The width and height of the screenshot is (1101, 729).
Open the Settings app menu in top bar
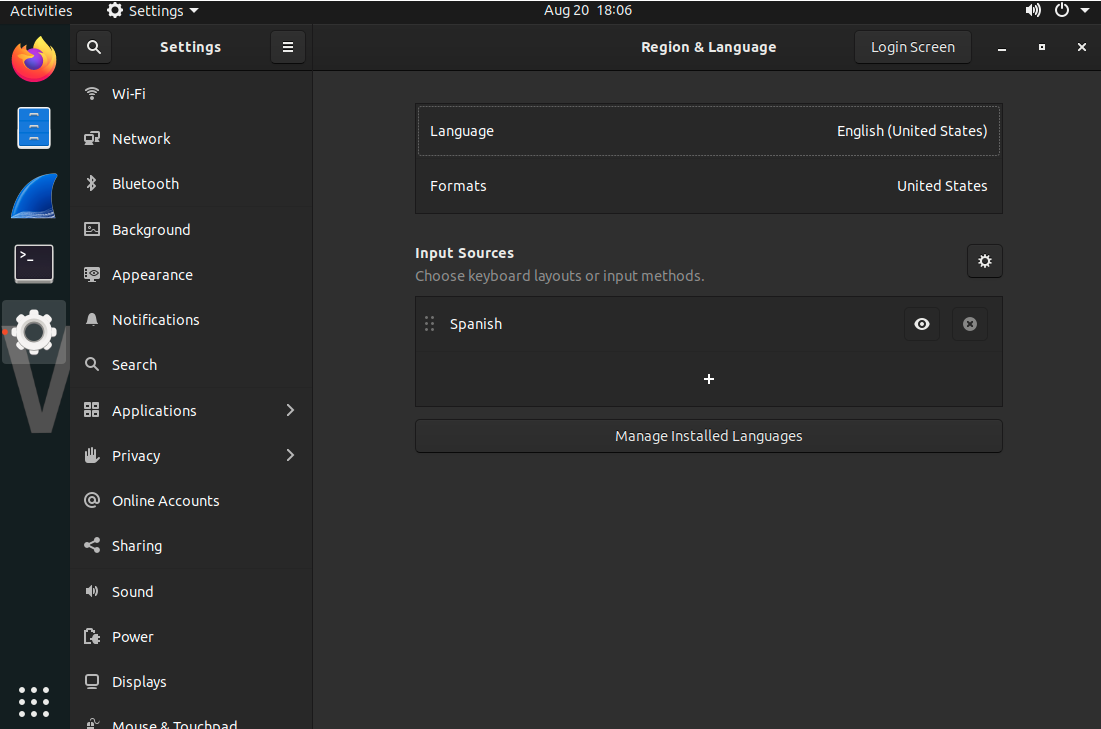152,11
